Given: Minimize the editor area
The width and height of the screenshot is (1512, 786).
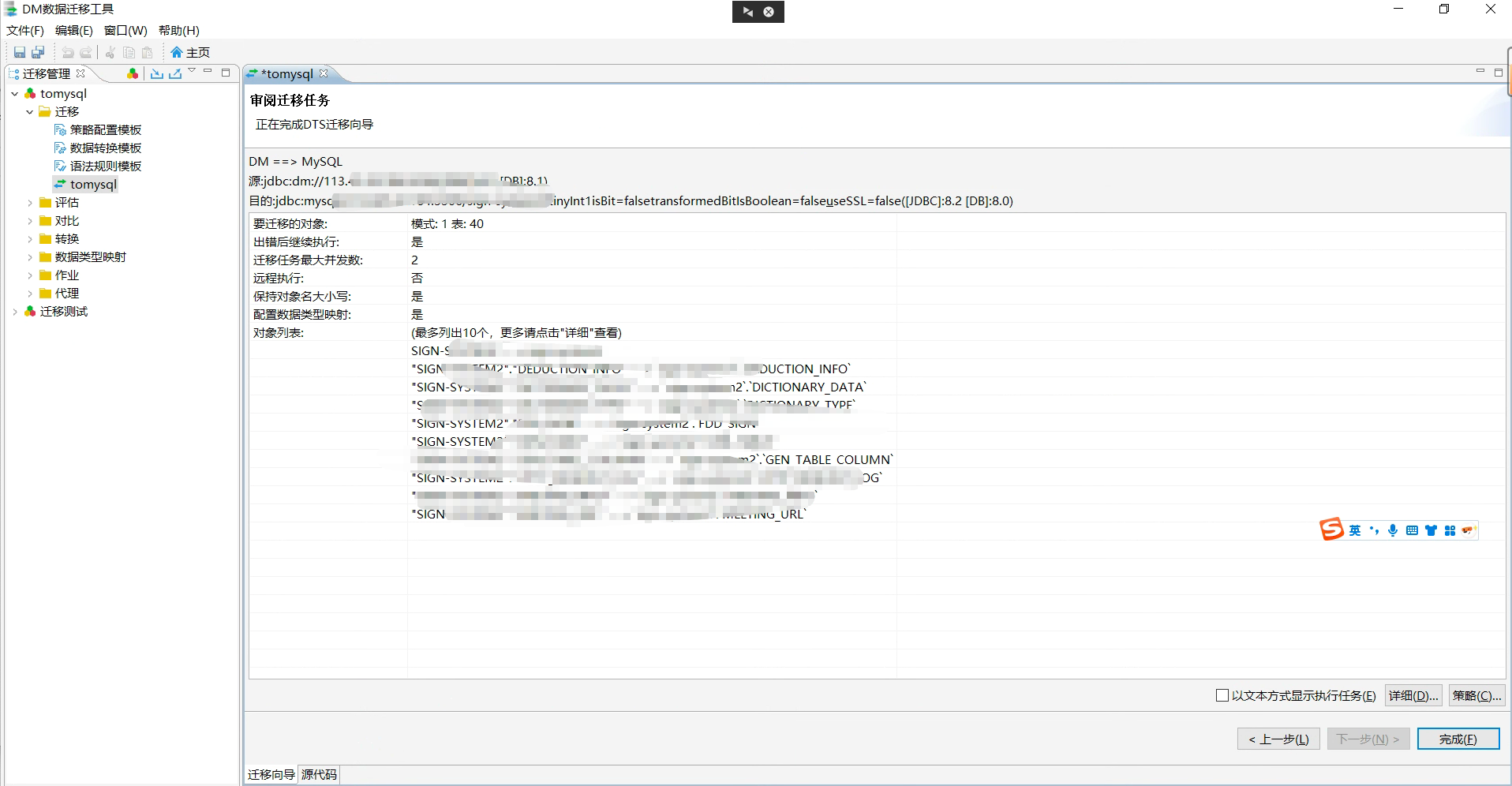Looking at the screenshot, I should coord(1480,71).
